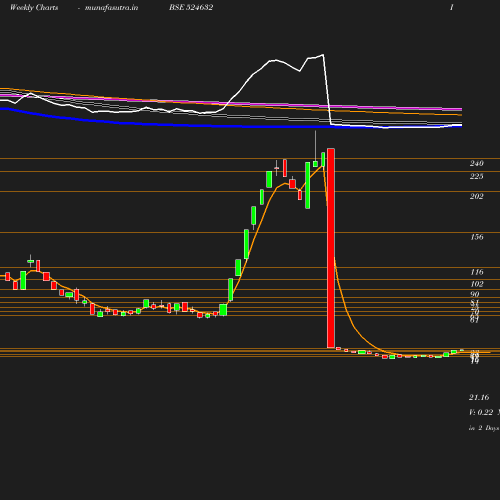Click the 225 price level label
500x500 pixels.
(477, 176)
